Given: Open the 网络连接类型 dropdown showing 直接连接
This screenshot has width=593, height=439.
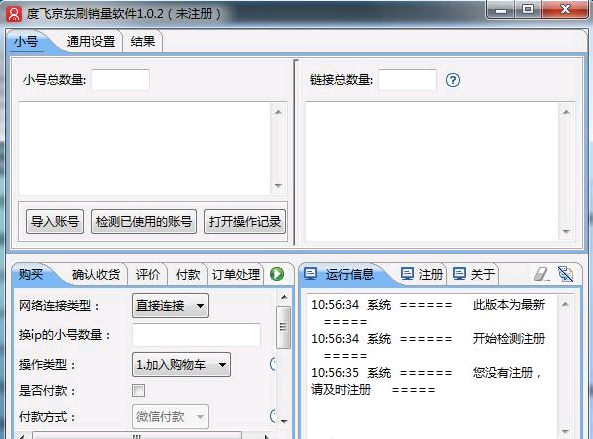Looking at the screenshot, I should (170, 306).
